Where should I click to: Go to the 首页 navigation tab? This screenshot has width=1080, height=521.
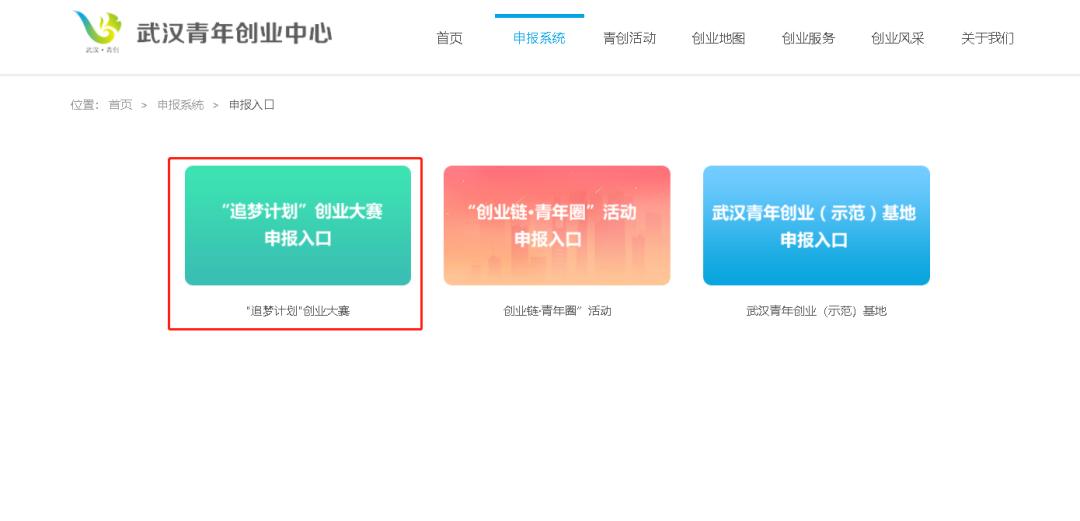449,39
